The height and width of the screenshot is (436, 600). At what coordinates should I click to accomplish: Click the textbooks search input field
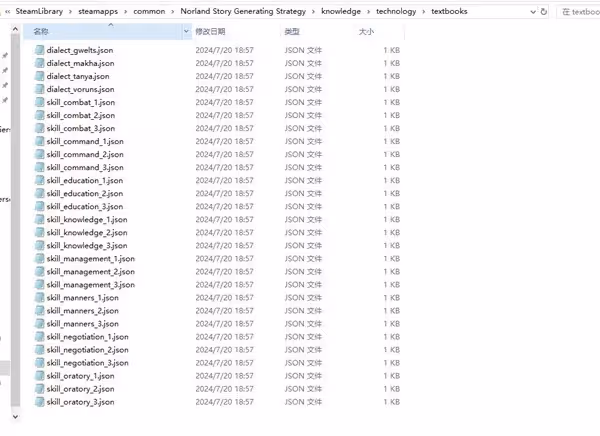(579, 12)
